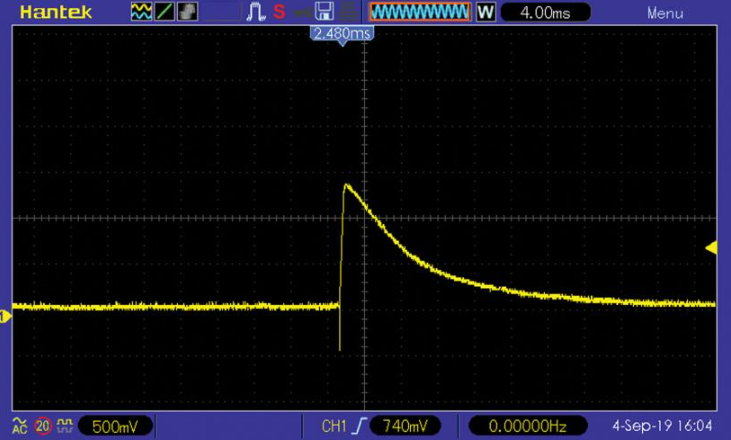Click the rising edge trigger slope icon
This screenshot has width=731, height=440.
[357, 427]
